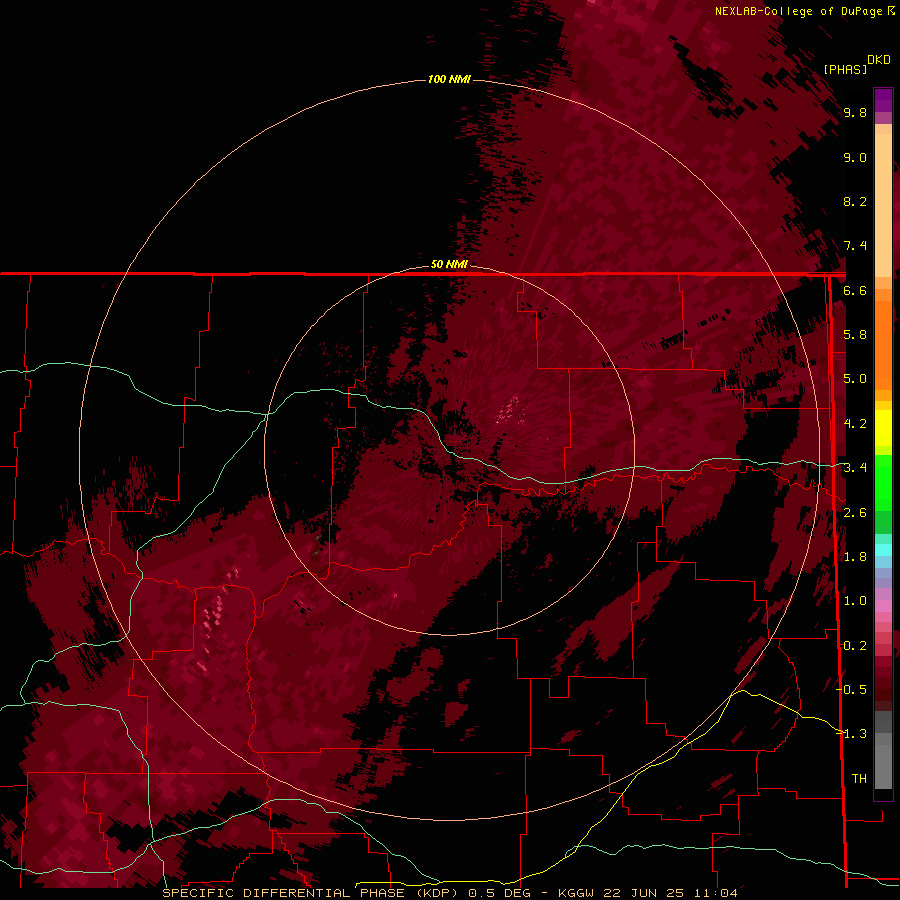Click the -0.5 value on the color scale
900x900 pixels.
click(852, 690)
